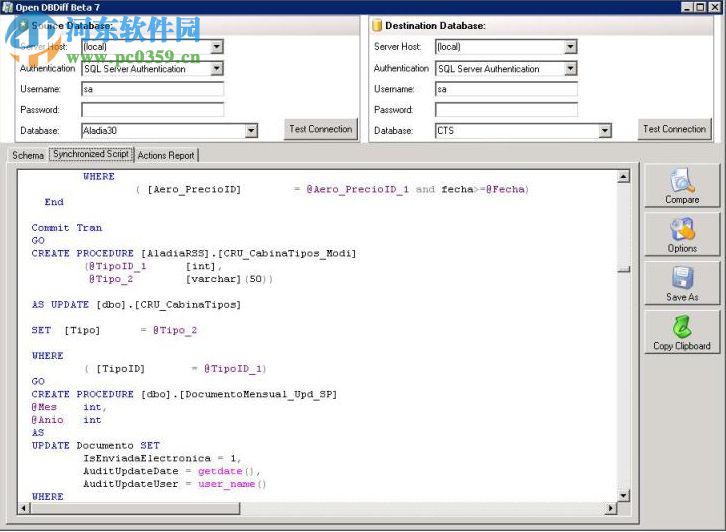Click source Username field containing sa
Screen dimensions: 726x532
(x=152, y=89)
